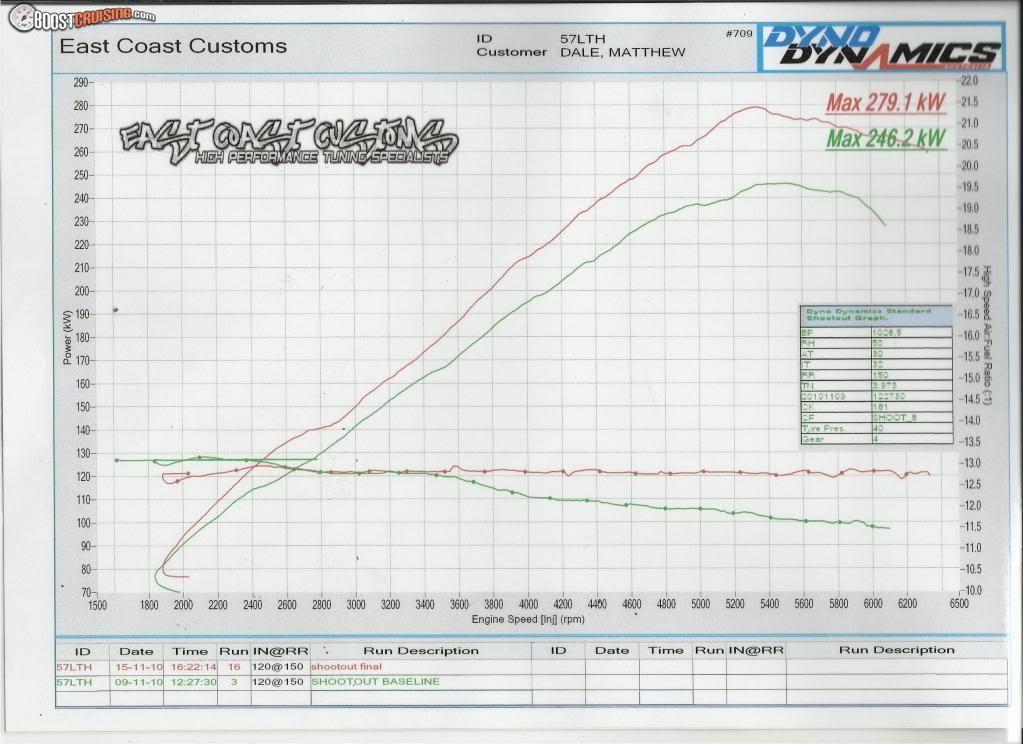Click the right table's "ID" column header
1023x744 pixels.
tap(558, 651)
